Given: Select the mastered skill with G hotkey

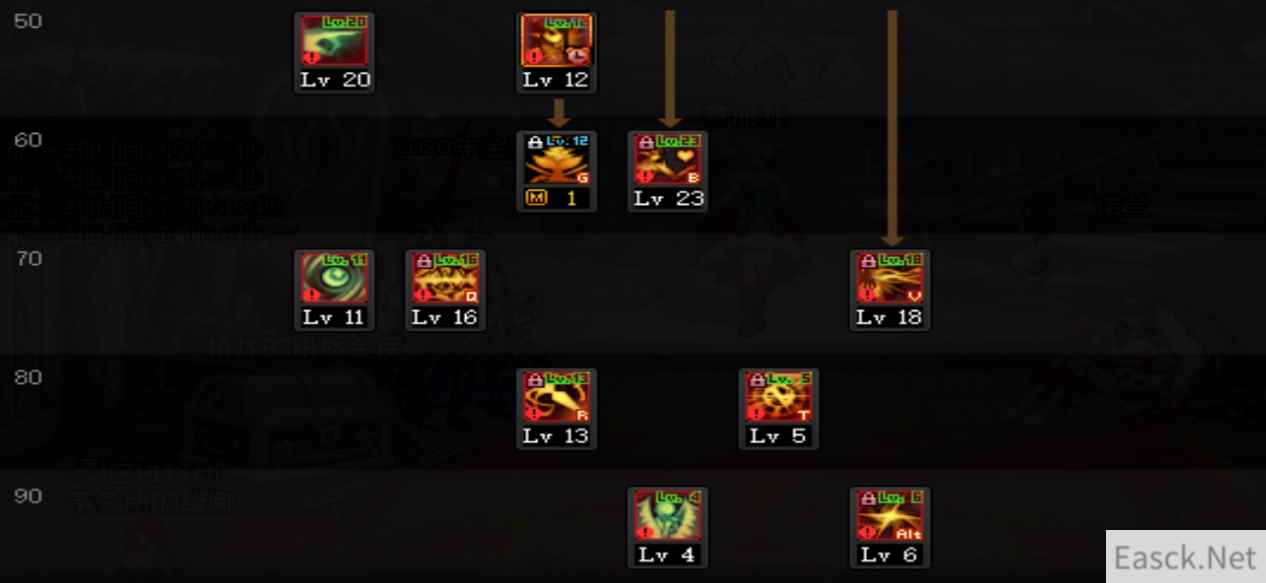Looking at the screenshot, I should (x=557, y=160).
